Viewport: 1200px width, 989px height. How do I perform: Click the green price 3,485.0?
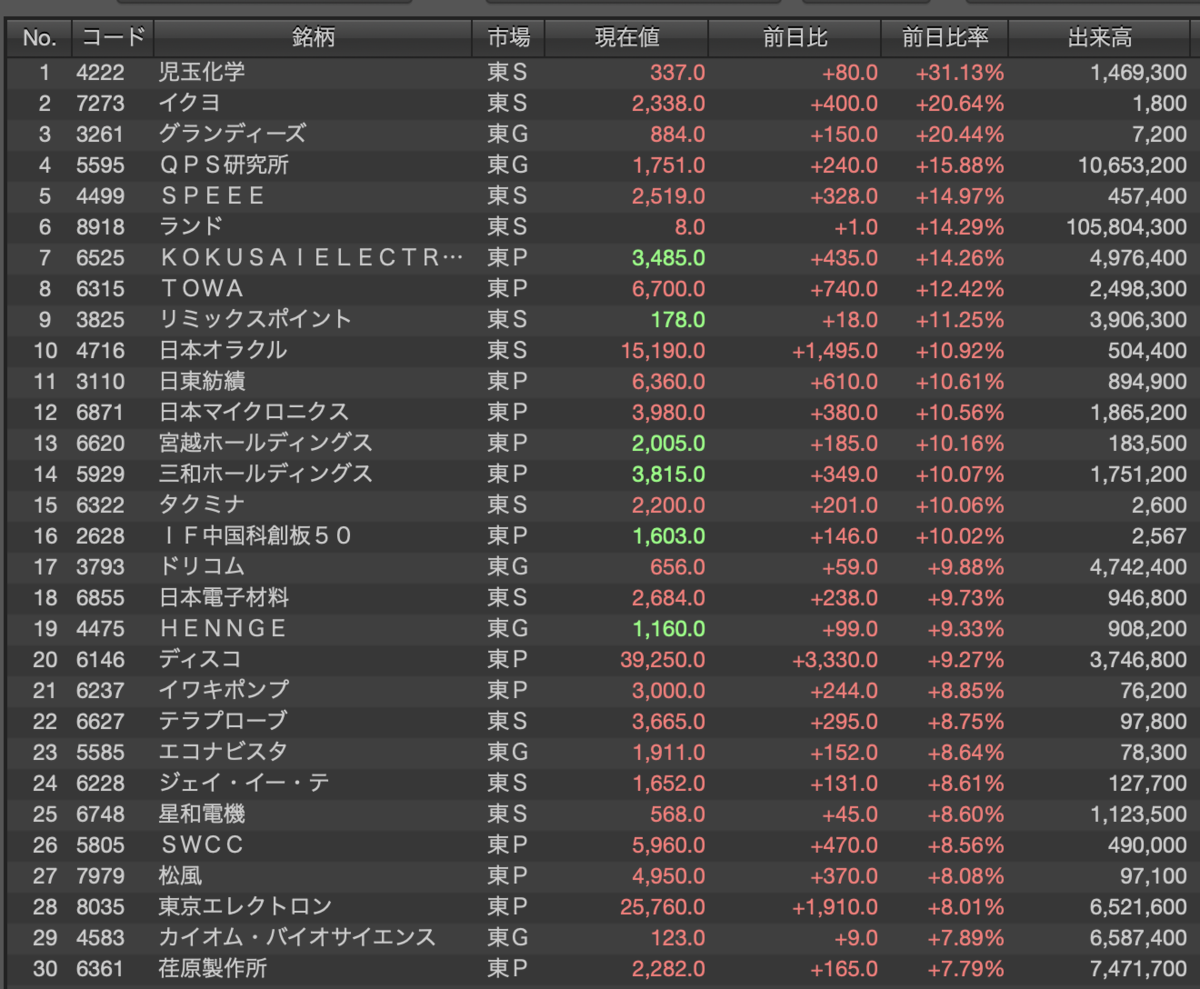point(669,258)
